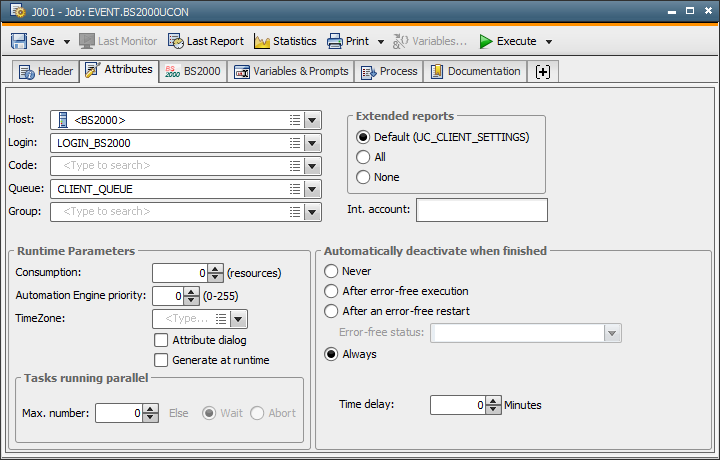Check Generate at runtime option
Image resolution: width=720 pixels, height=460 pixels.
coord(161,360)
